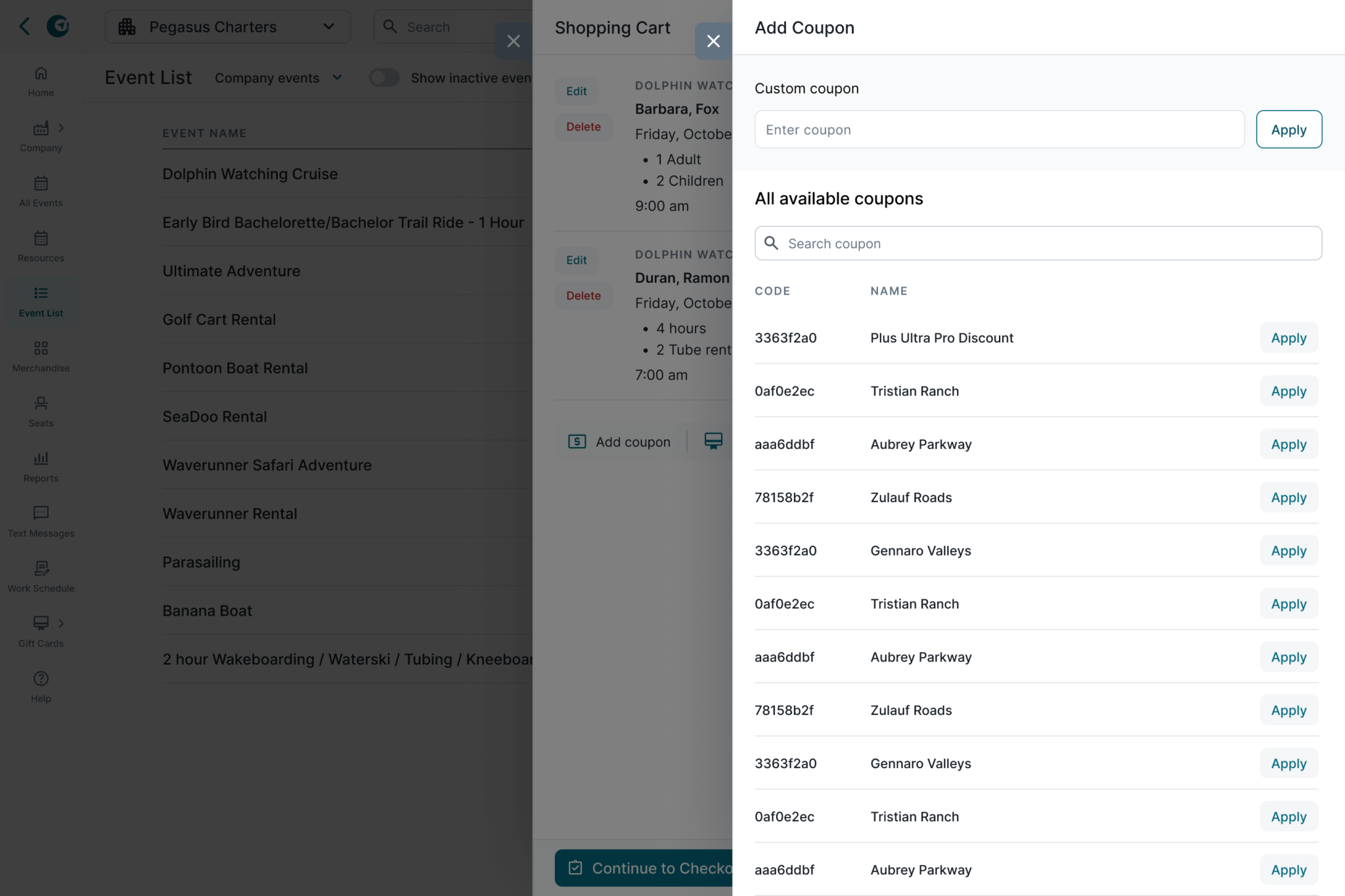This screenshot has width=1345, height=896.
Task: Open the Seats section
Action: (x=41, y=412)
